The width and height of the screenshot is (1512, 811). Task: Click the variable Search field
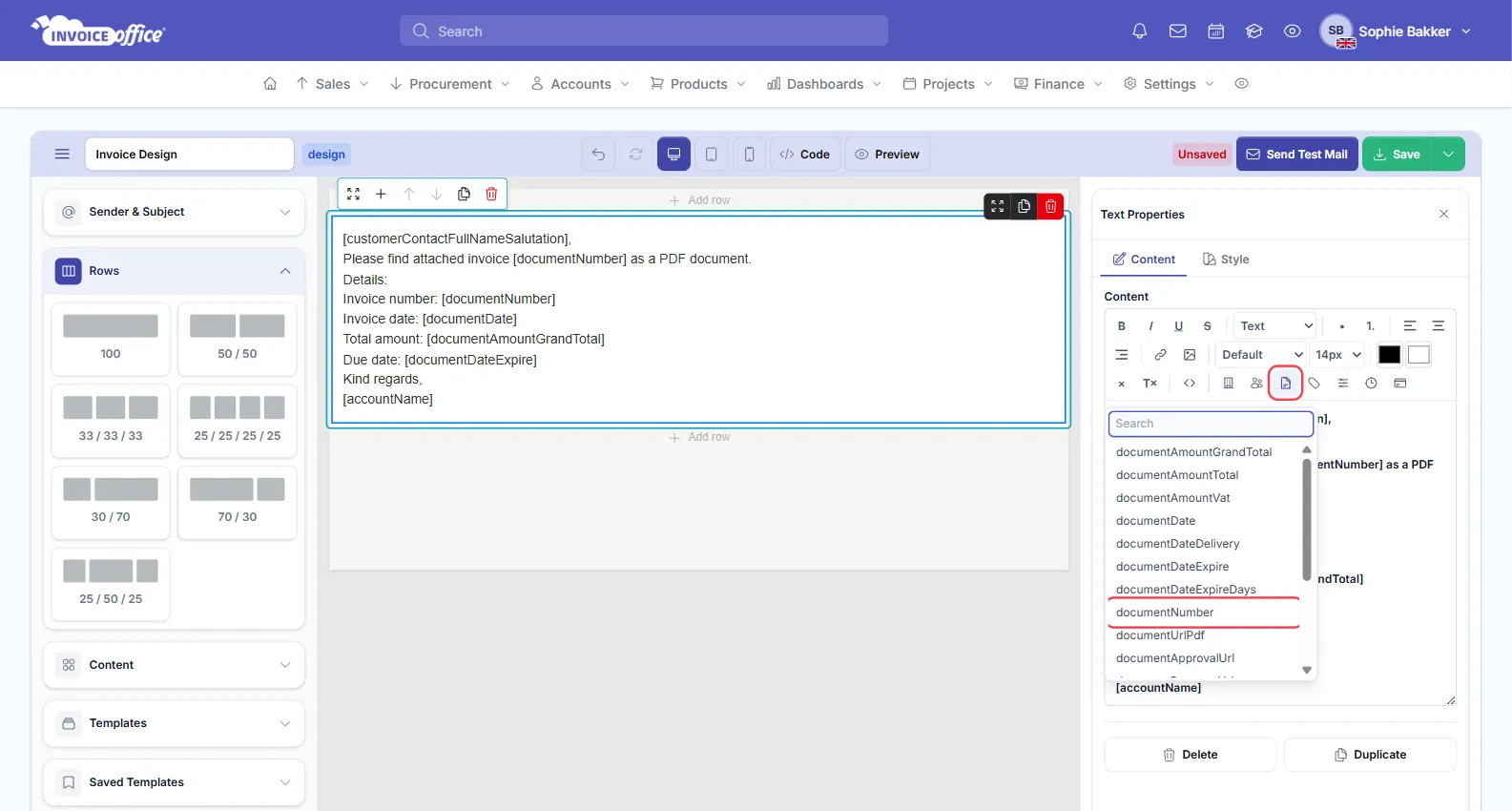[x=1211, y=424]
